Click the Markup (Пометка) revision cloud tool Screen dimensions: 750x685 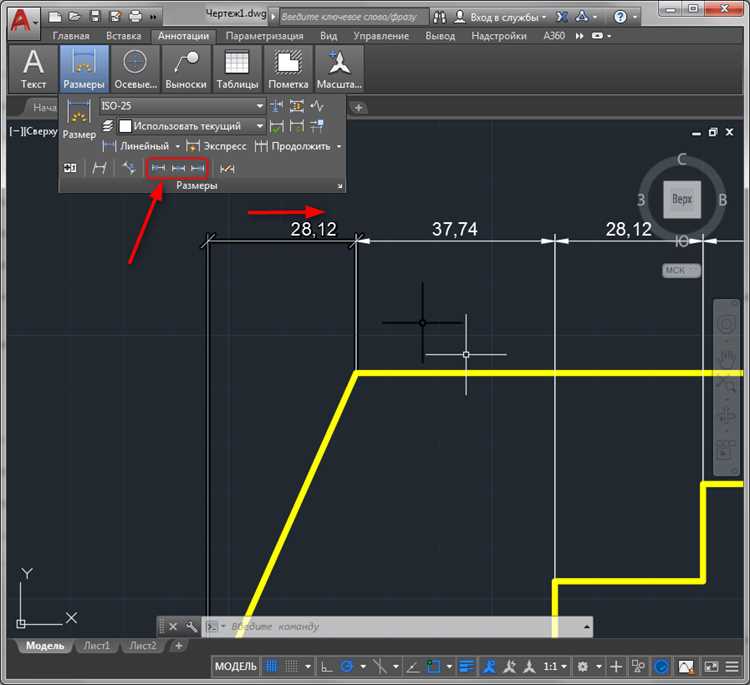click(x=288, y=68)
